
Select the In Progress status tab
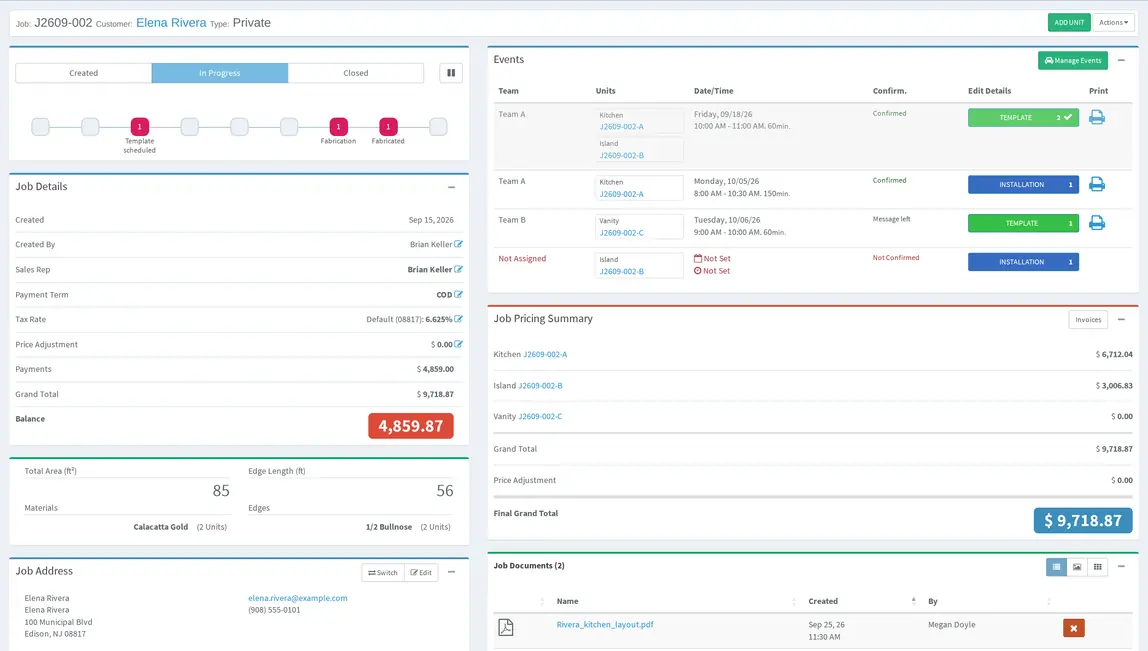[220, 72]
